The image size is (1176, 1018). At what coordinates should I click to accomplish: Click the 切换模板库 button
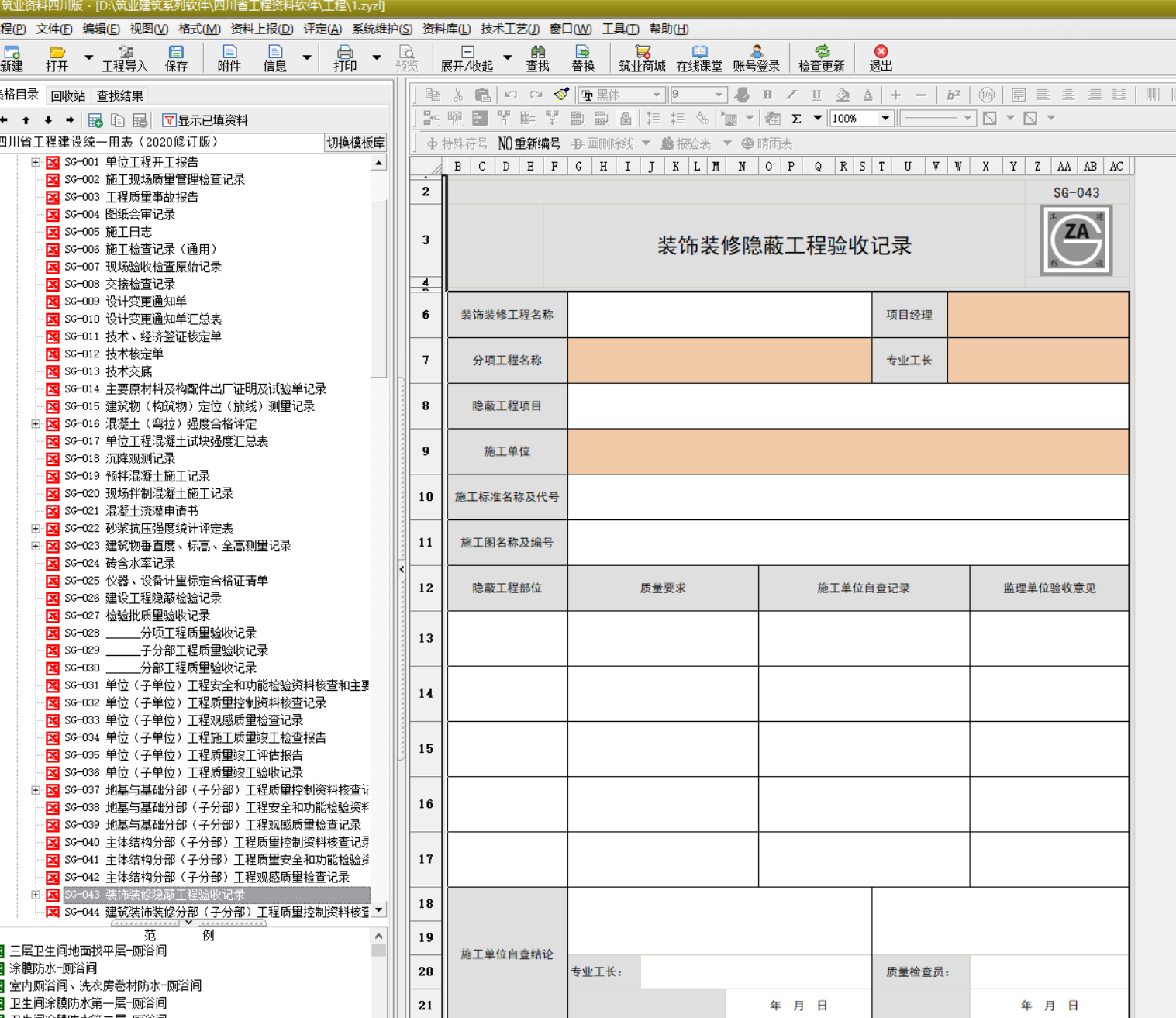[x=355, y=143]
